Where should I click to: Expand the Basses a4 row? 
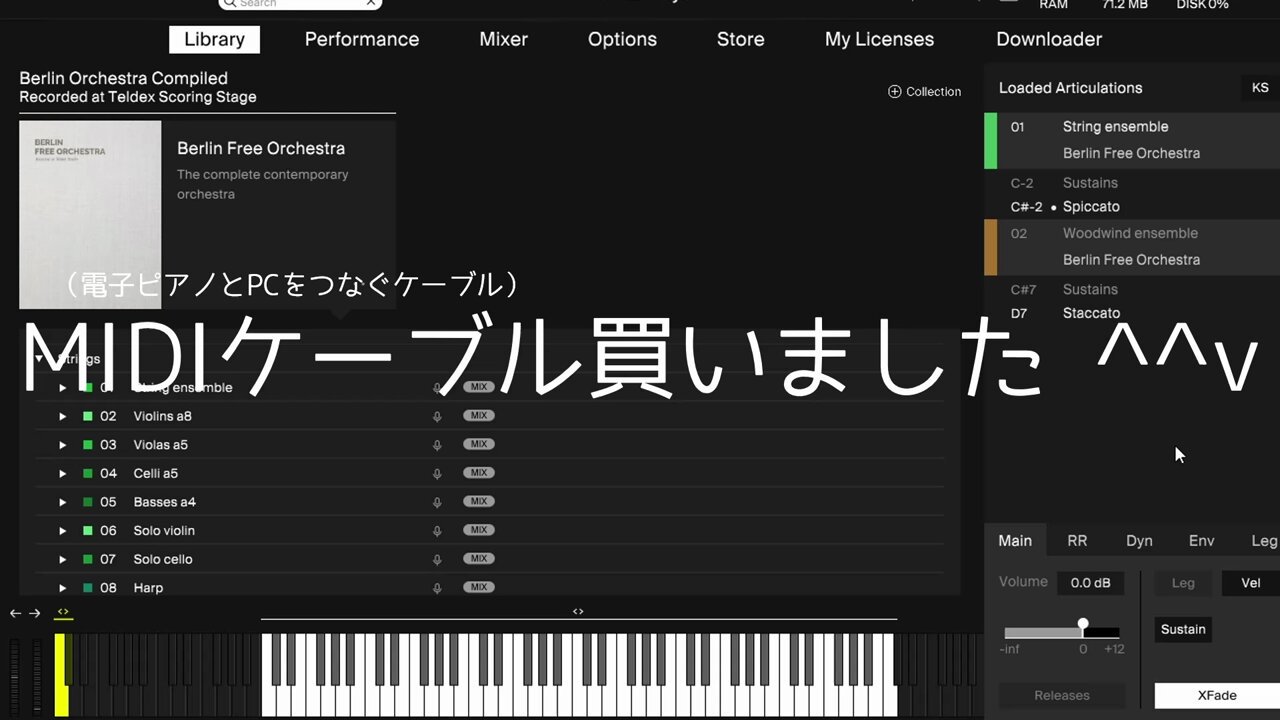coord(63,502)
